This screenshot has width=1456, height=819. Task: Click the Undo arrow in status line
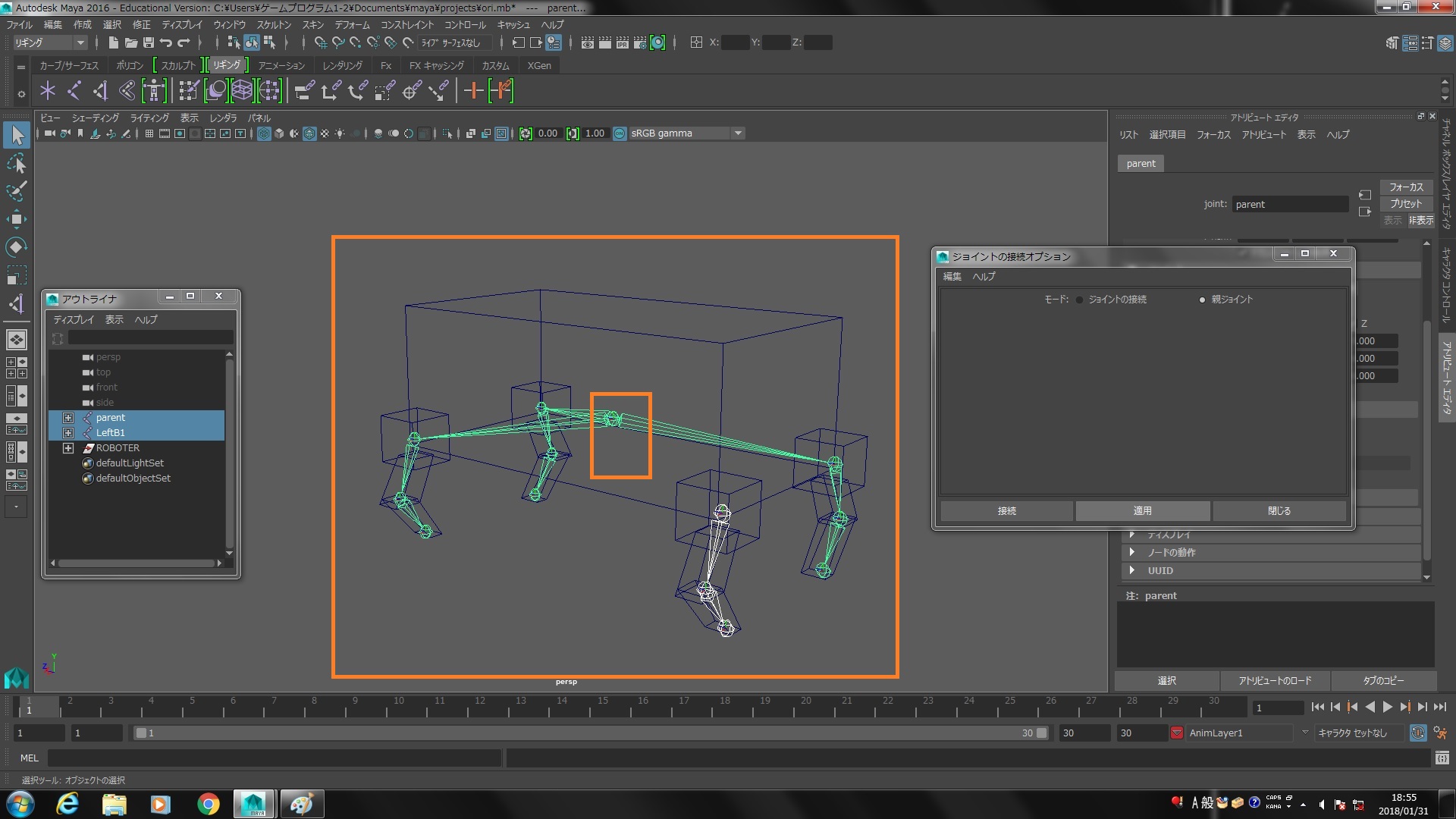[166, 42]
